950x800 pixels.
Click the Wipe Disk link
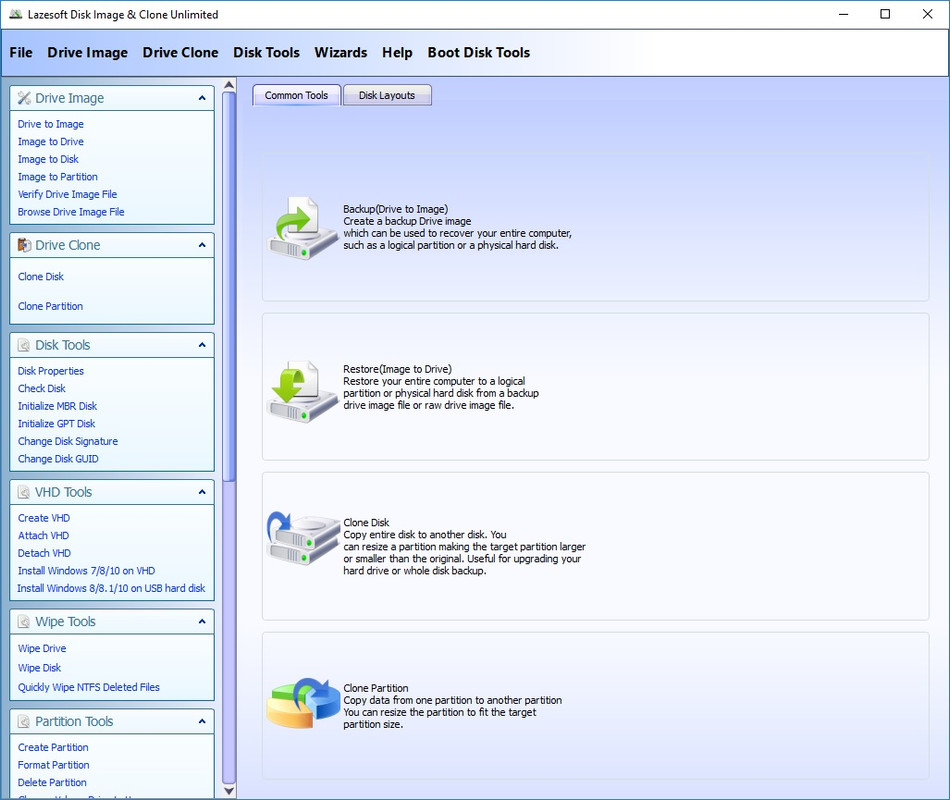[39, 668]
